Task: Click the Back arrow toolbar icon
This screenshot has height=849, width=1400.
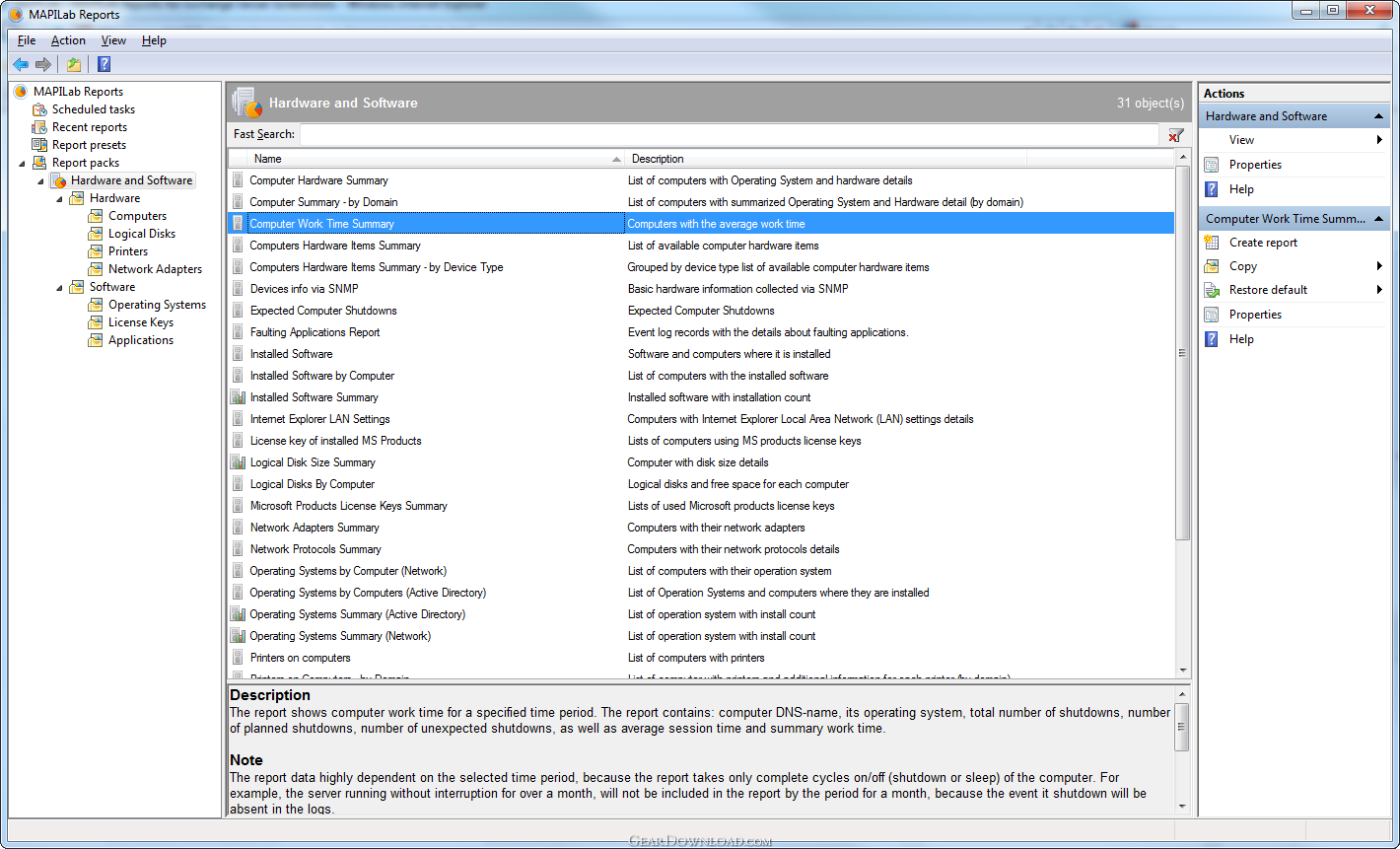Action: coord(21,64)
